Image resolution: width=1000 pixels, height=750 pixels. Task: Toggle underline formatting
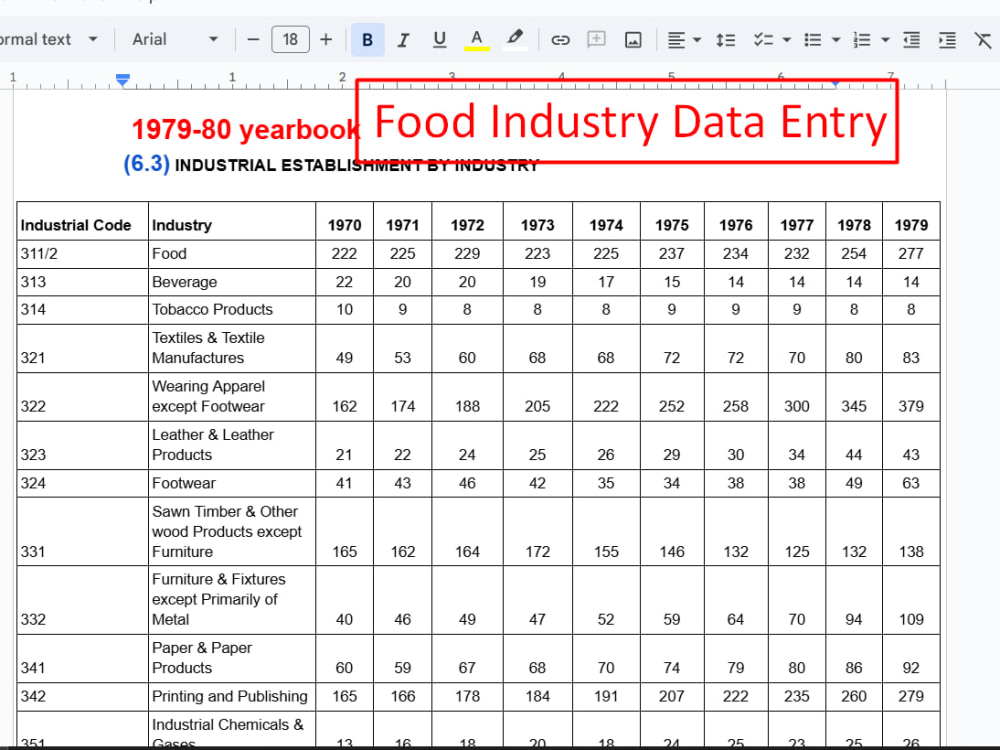coord(439,40)
